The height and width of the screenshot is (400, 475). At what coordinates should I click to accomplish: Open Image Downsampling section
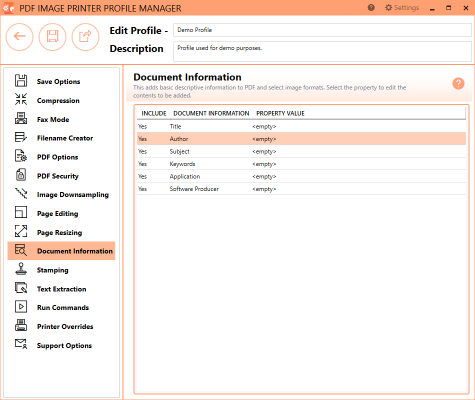(x=73, y=195)
